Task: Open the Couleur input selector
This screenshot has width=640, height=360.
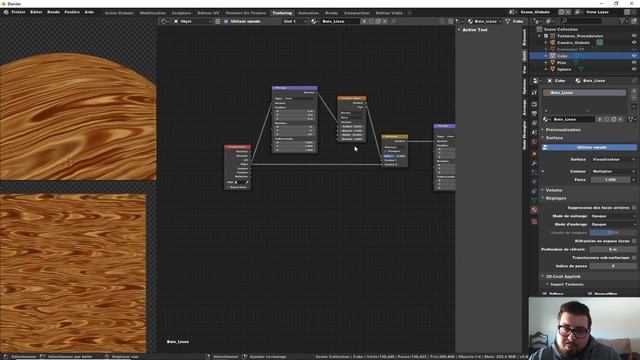Action: coord(613,171)
